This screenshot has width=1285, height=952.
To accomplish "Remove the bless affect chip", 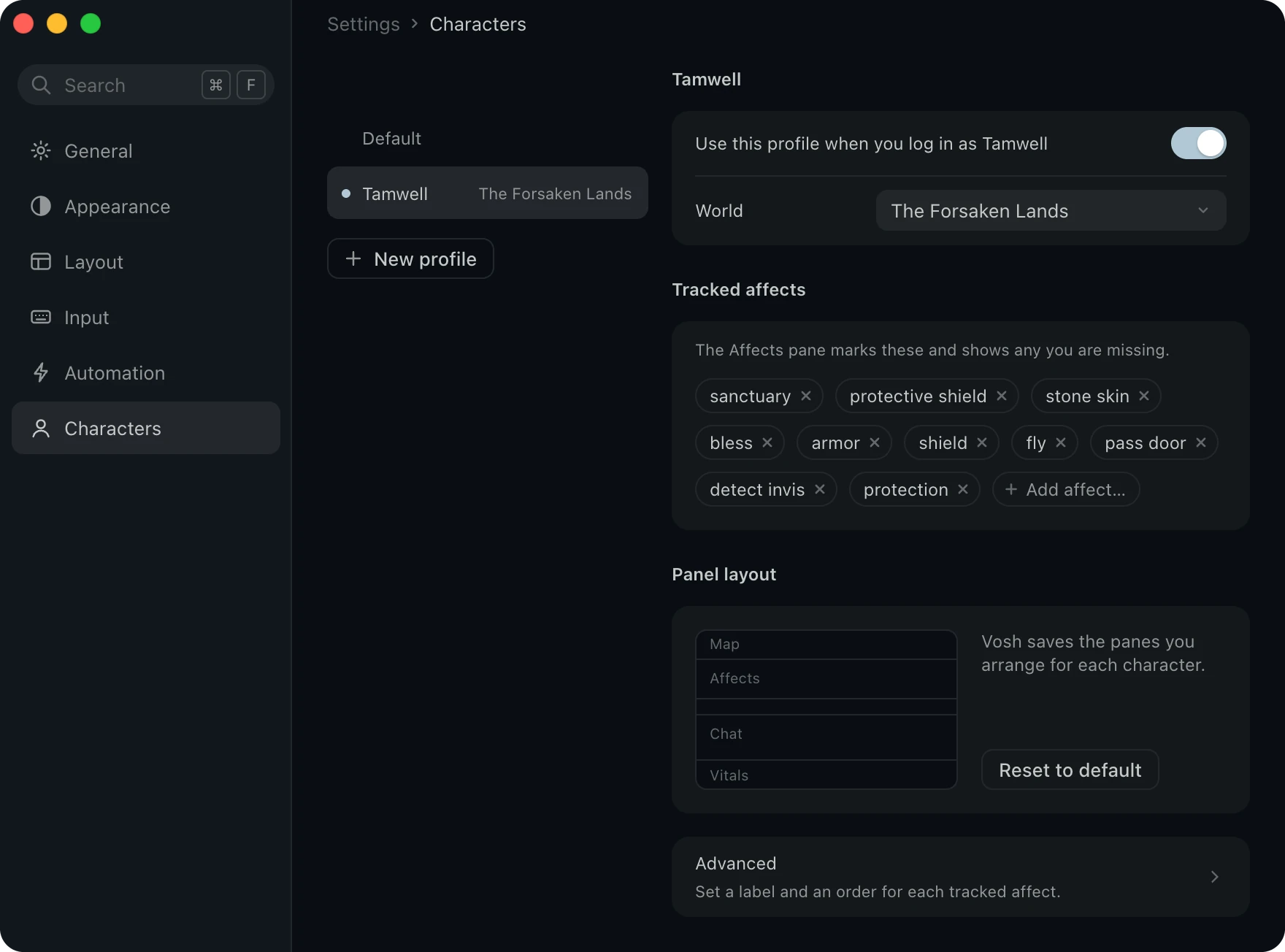I will tap(767, 442).
